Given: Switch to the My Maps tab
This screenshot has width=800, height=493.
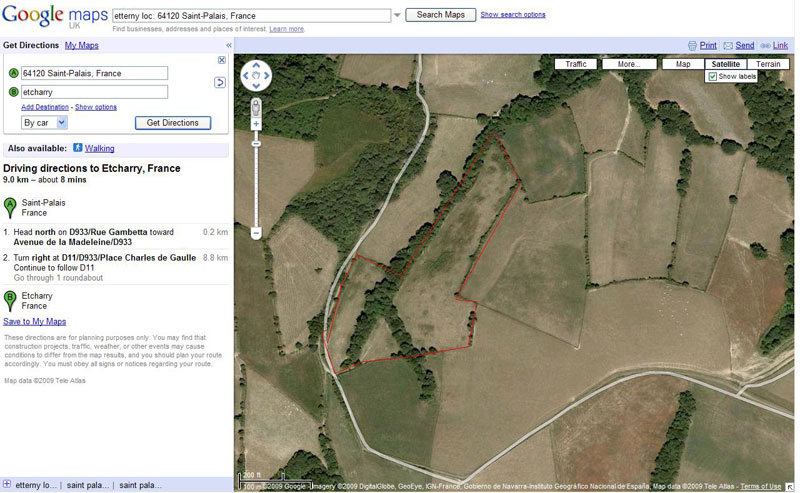Looking at the screenshot, I should click(82, 46).
